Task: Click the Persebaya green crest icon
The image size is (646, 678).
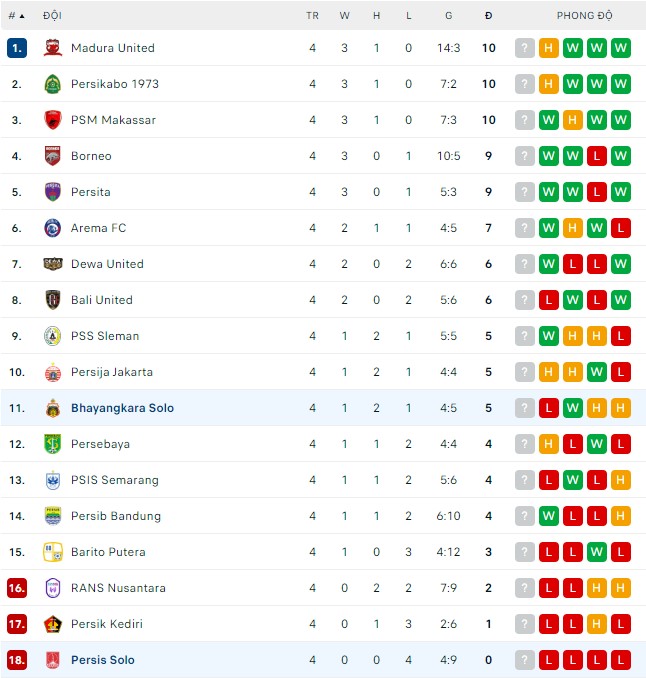Action: point(53,444)
